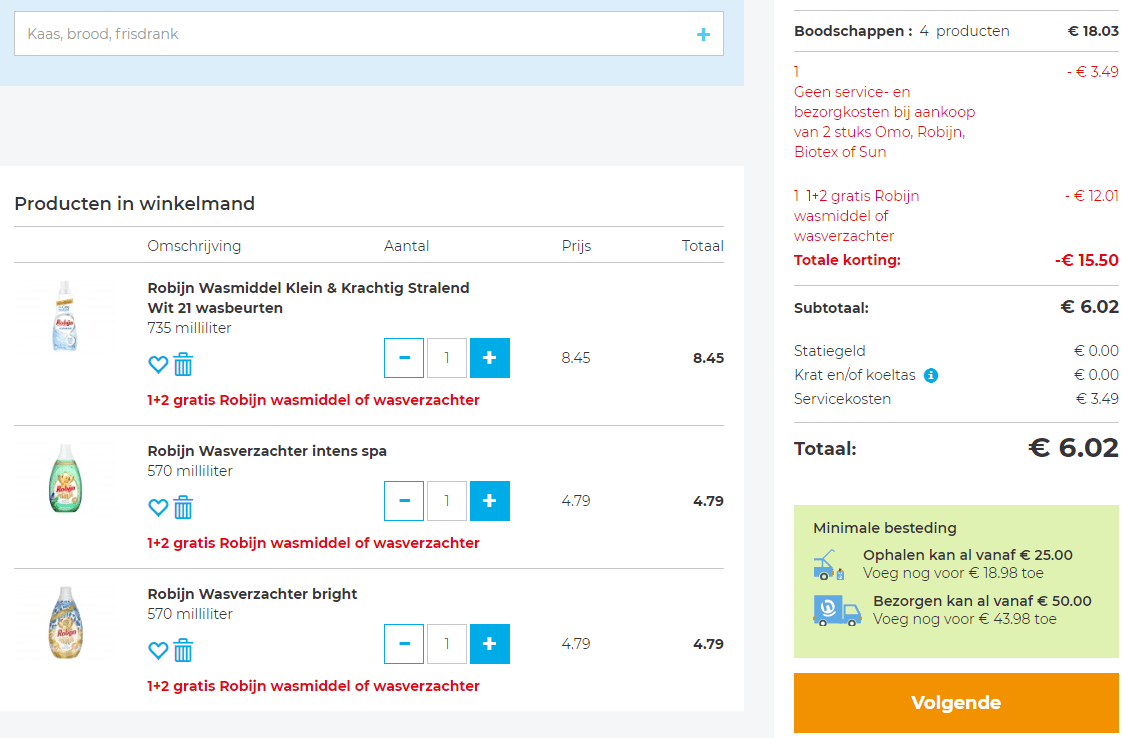Click quantity field of Wasverzachter bright
Viewport: 1131px width, 738px height.
[446, 643]
